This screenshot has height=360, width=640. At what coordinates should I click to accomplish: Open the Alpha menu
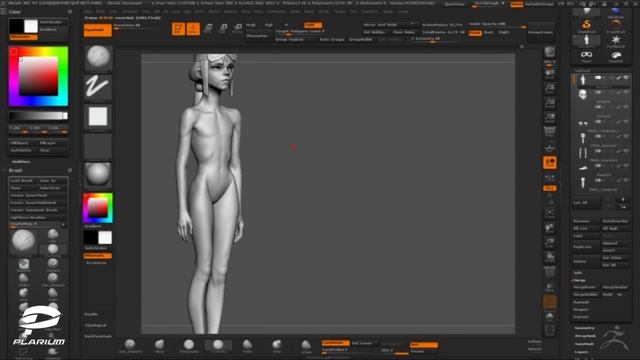(x=88, y=11)
